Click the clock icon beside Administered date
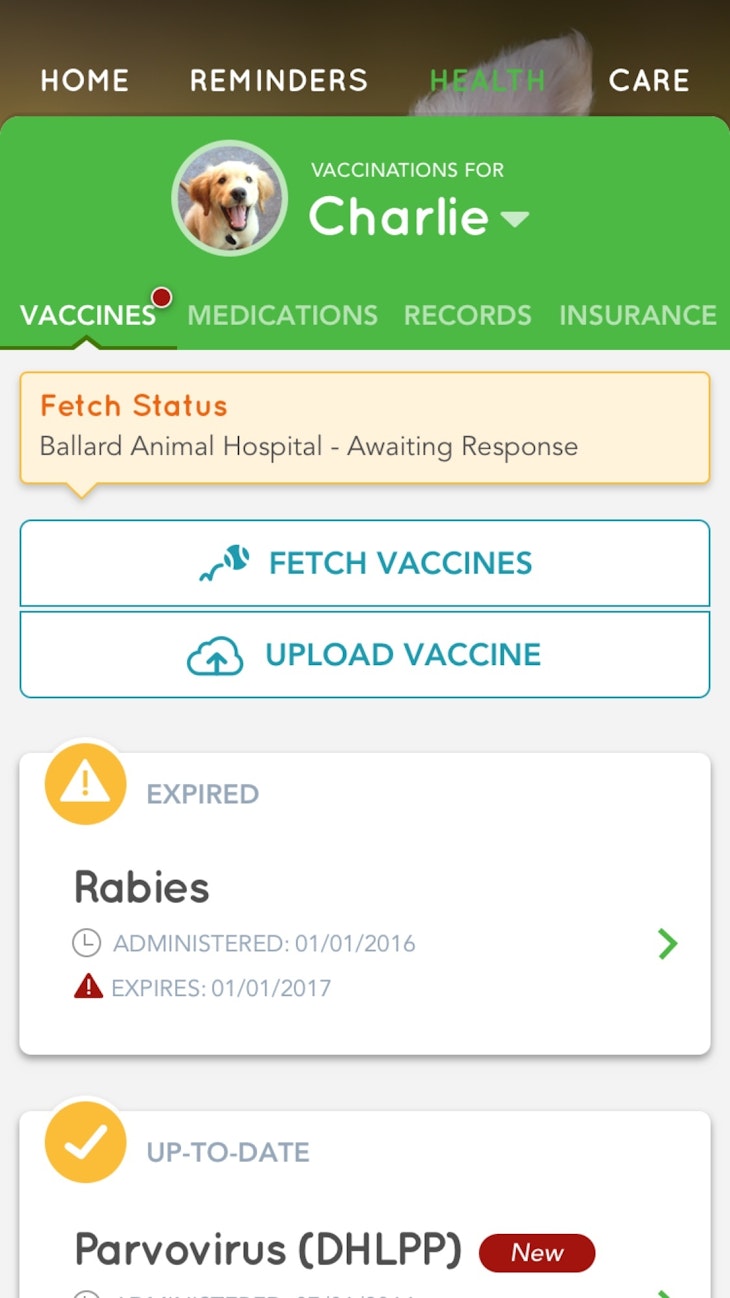This screenshot has width=730, height=1298. click(87, 942)
